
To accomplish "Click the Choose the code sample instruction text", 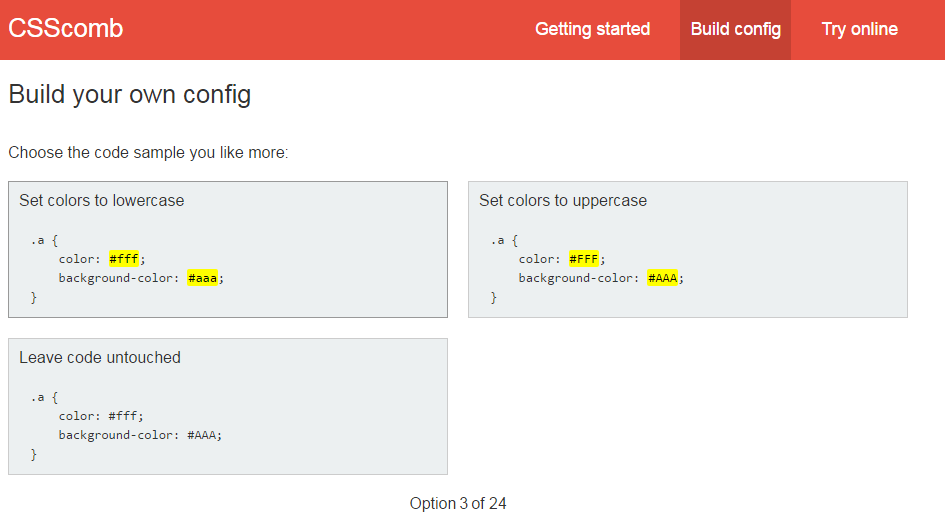I will (148, 152).
